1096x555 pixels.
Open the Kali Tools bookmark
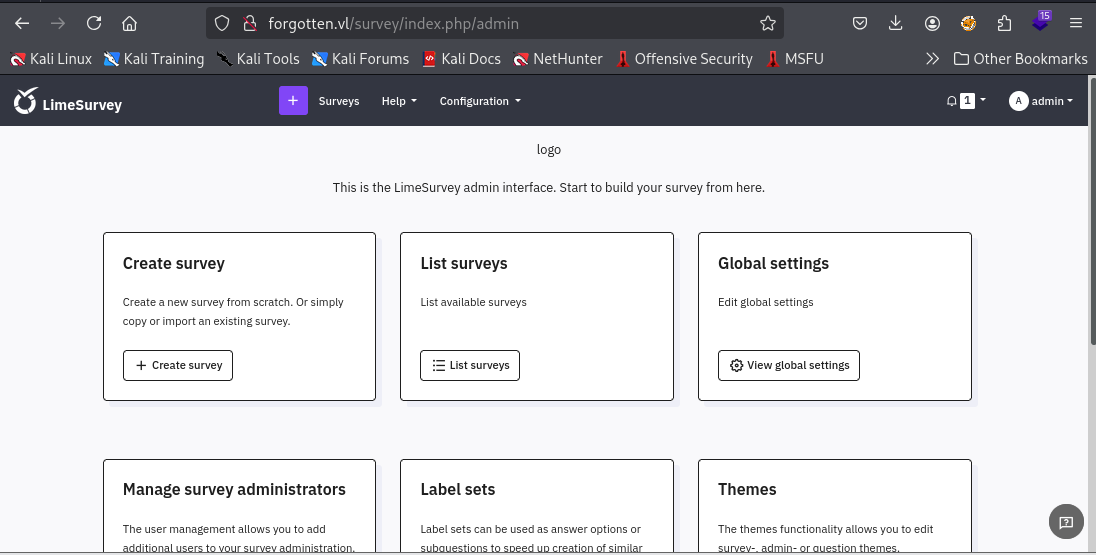click(x=258, y=59)
